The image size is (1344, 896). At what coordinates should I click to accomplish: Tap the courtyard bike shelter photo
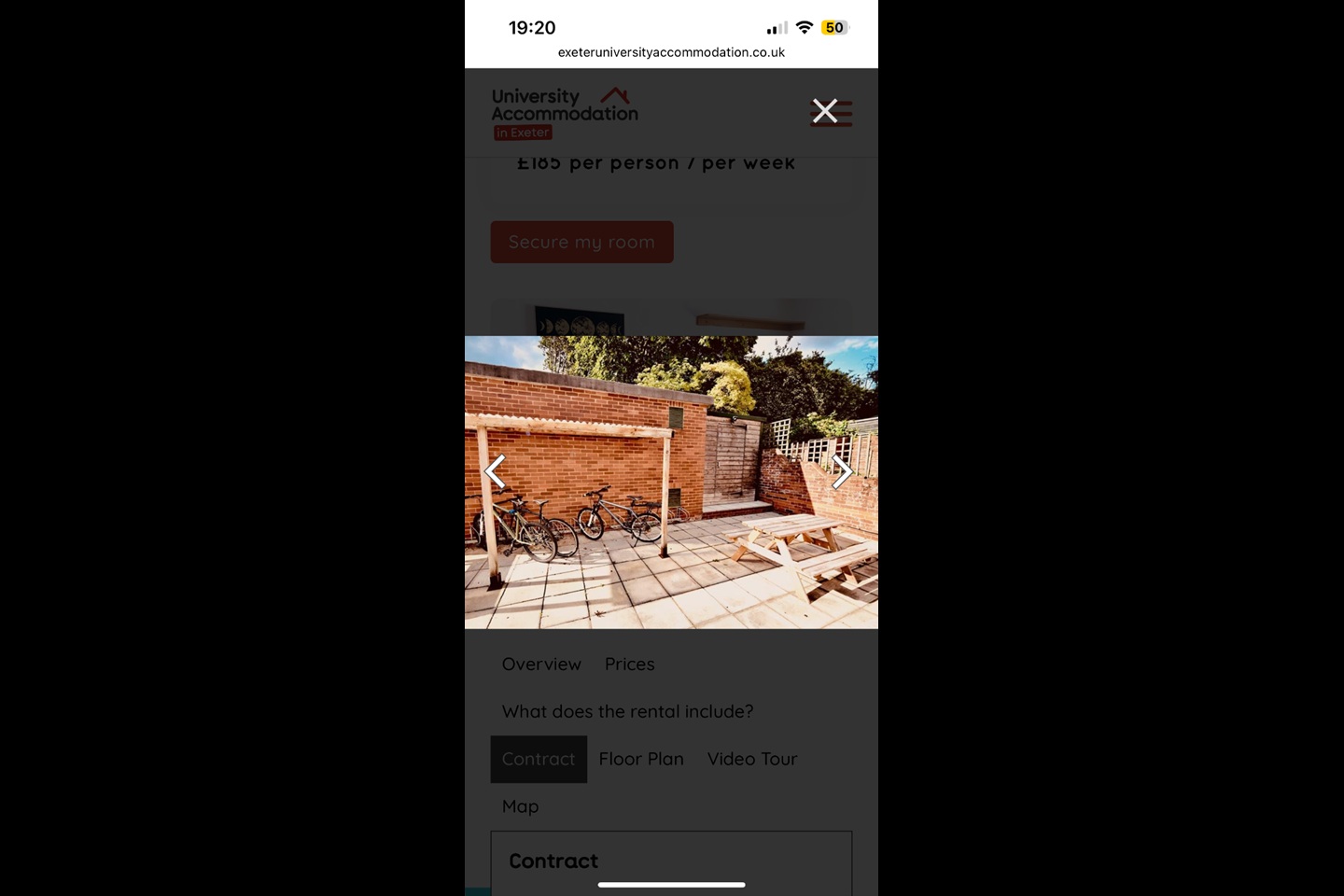[671, 483]
